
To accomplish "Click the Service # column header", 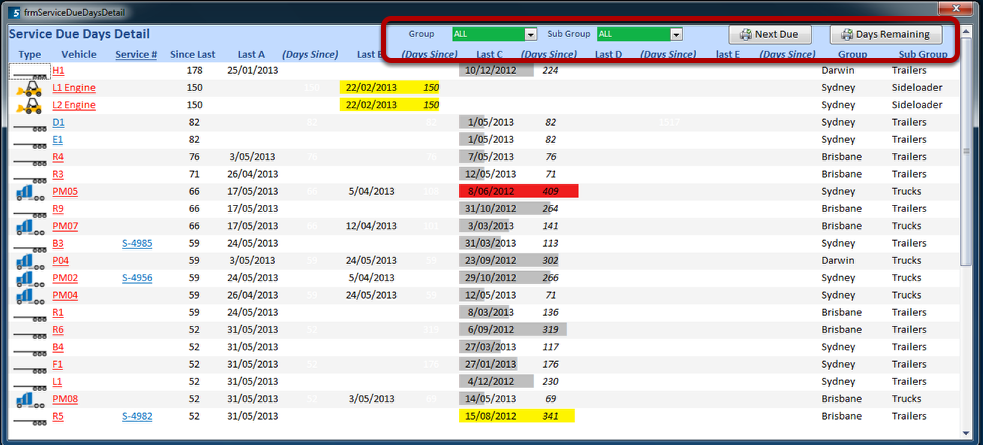I will pyautogui.click(x=136, y=55).
